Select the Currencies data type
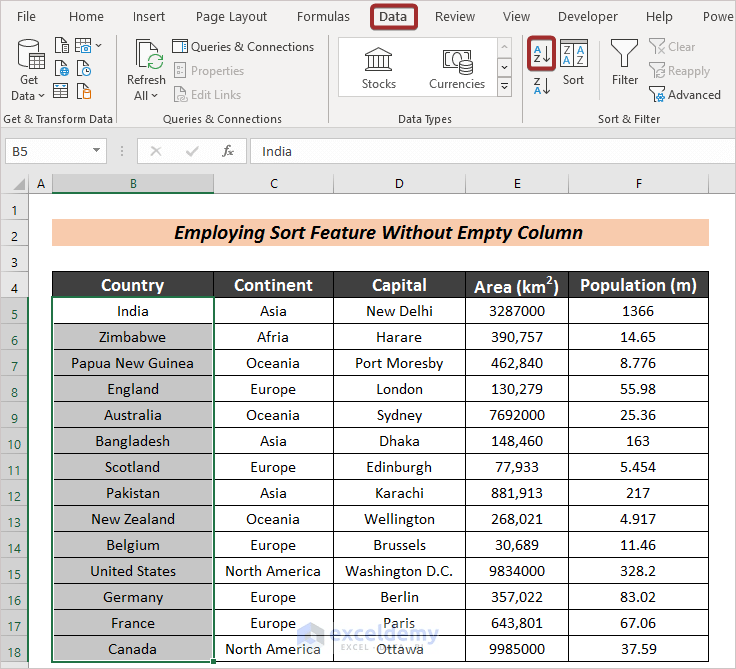 point(457,69)
